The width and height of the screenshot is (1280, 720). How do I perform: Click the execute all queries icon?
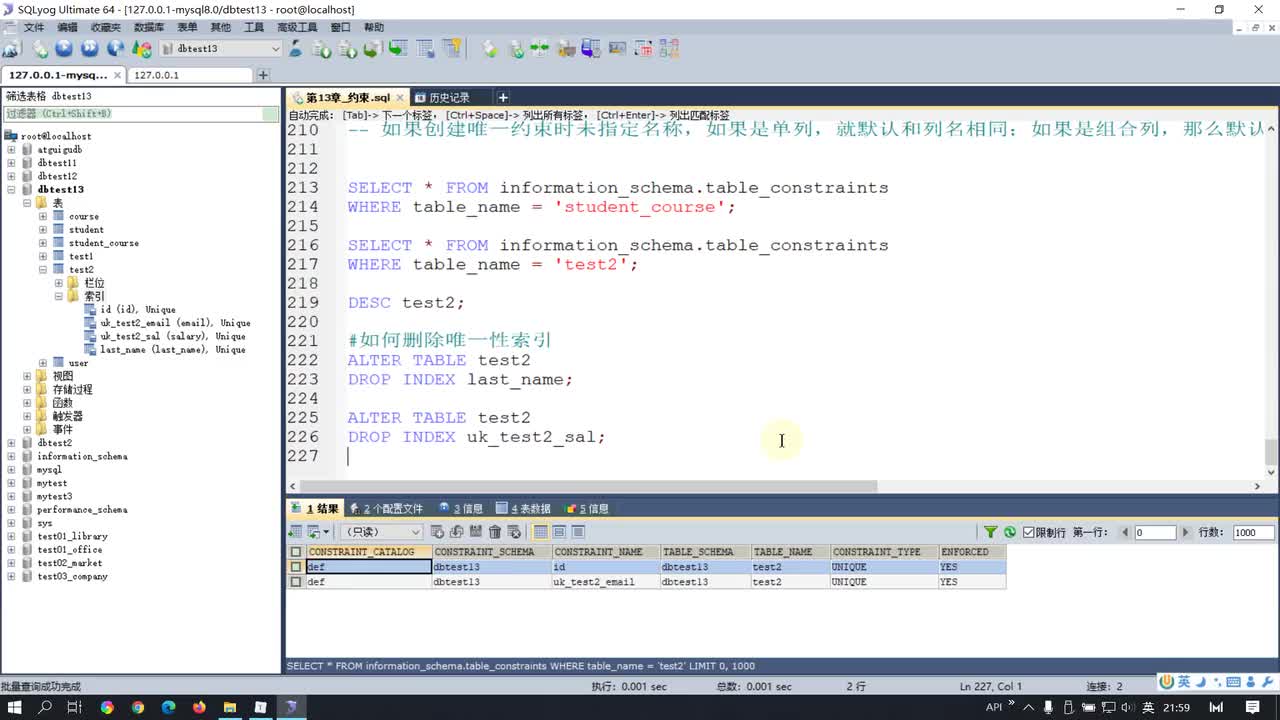coord(90,48)
